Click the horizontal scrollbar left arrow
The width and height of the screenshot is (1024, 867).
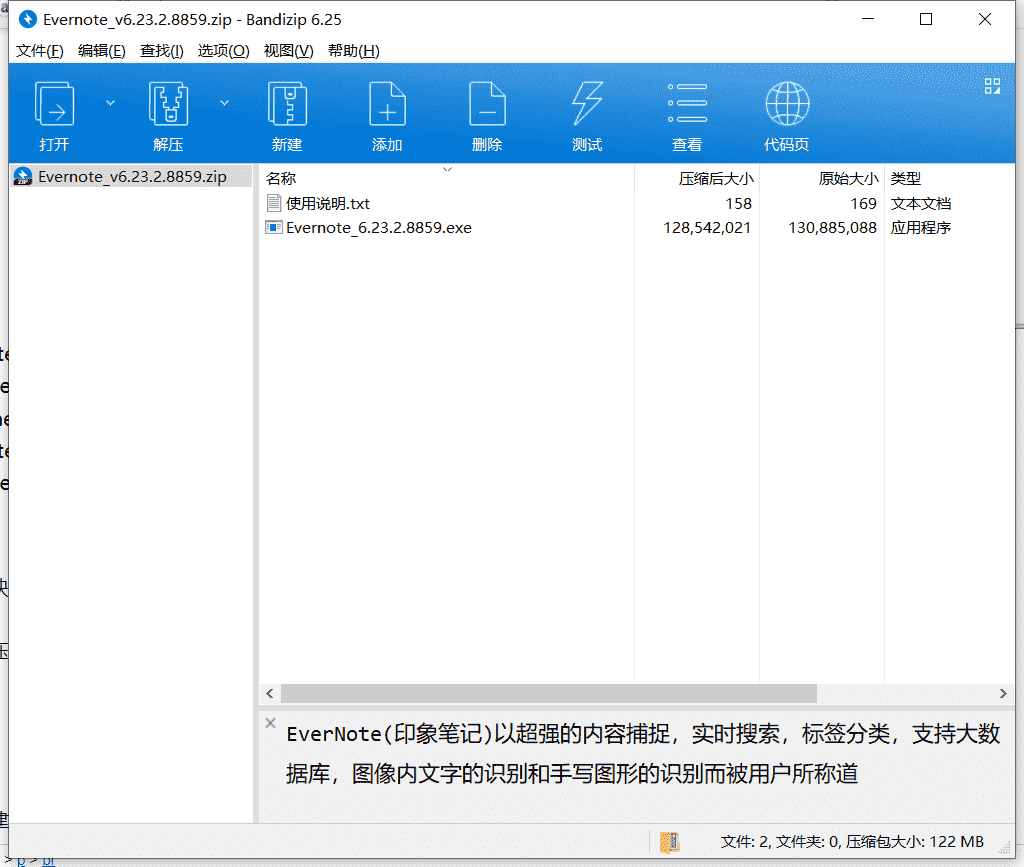pos(270,693)
